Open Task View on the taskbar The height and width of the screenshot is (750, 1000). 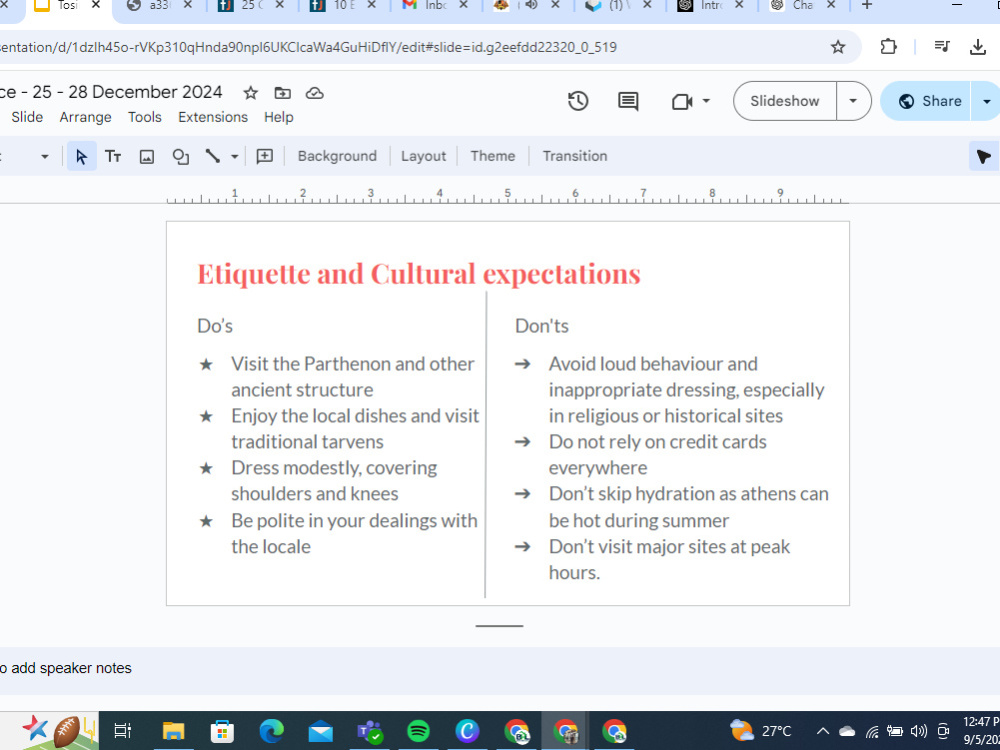[x=122, y=731]
